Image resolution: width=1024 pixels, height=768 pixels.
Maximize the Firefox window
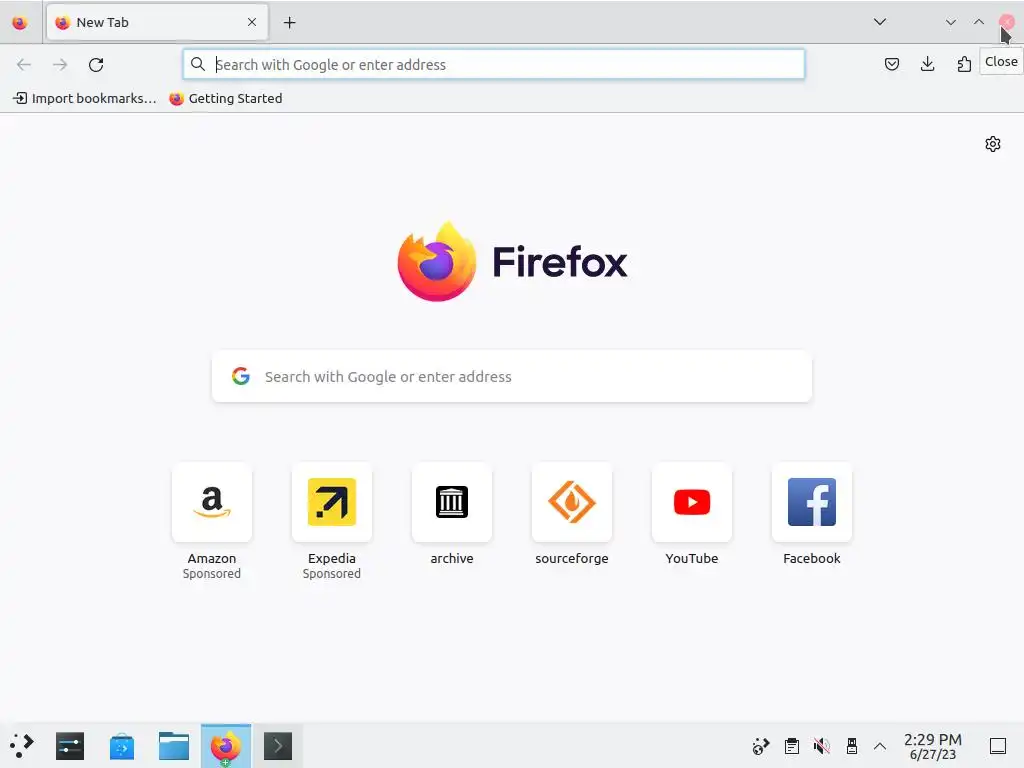tap(978, 22)
